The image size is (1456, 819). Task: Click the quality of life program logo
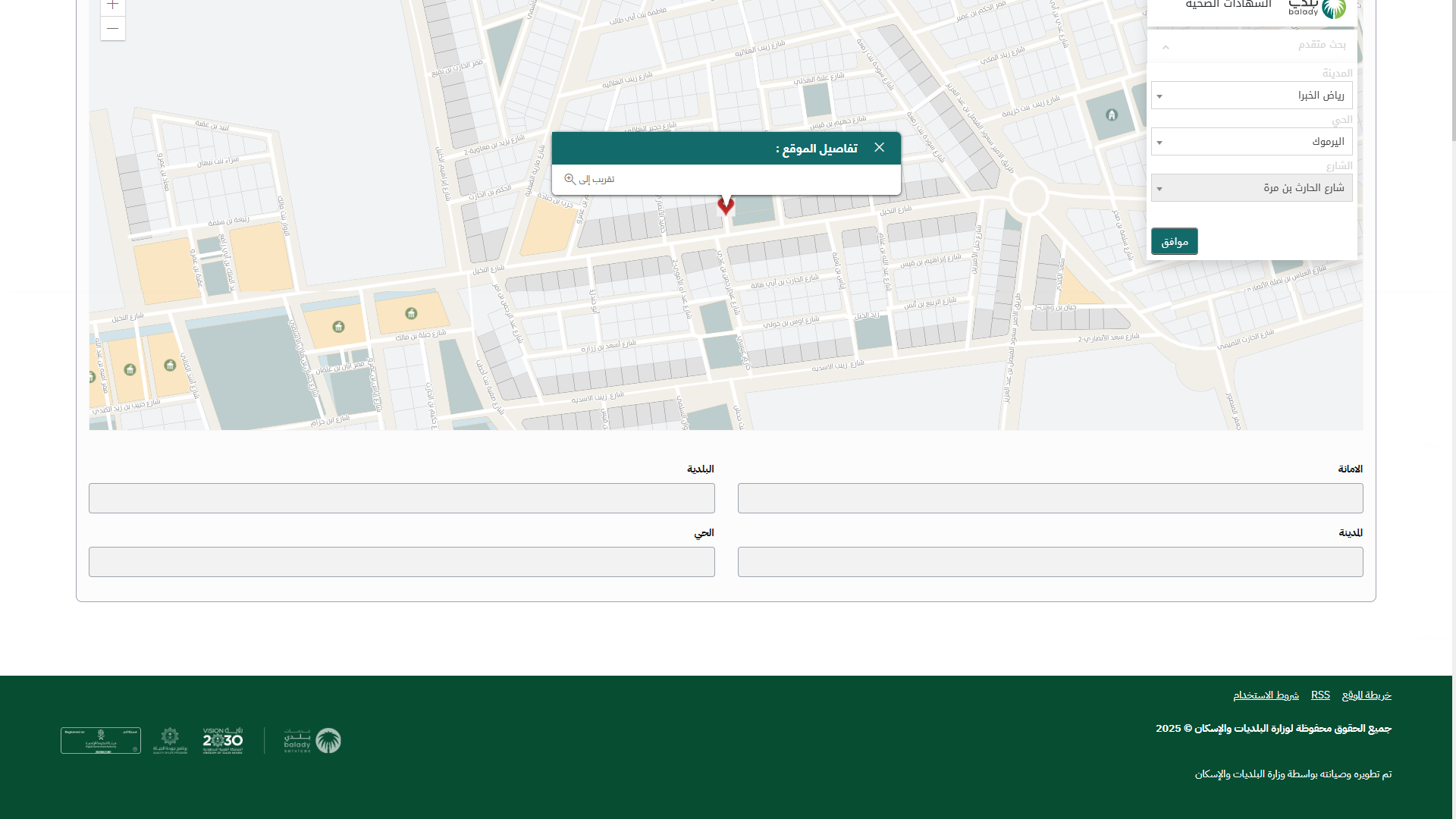click(170, 740)
